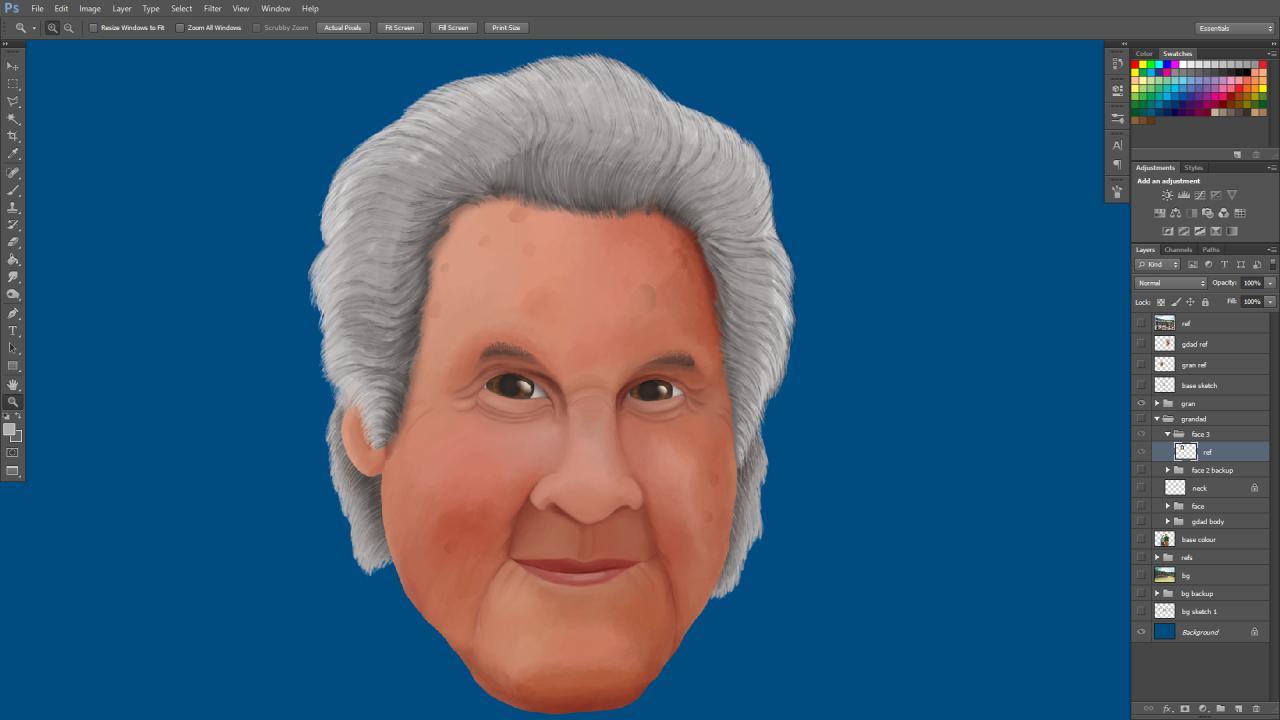Viewport: 1280px width, 720px height.
Task: Pick the Clone Stamp tool
Action: tap(13, 207)
